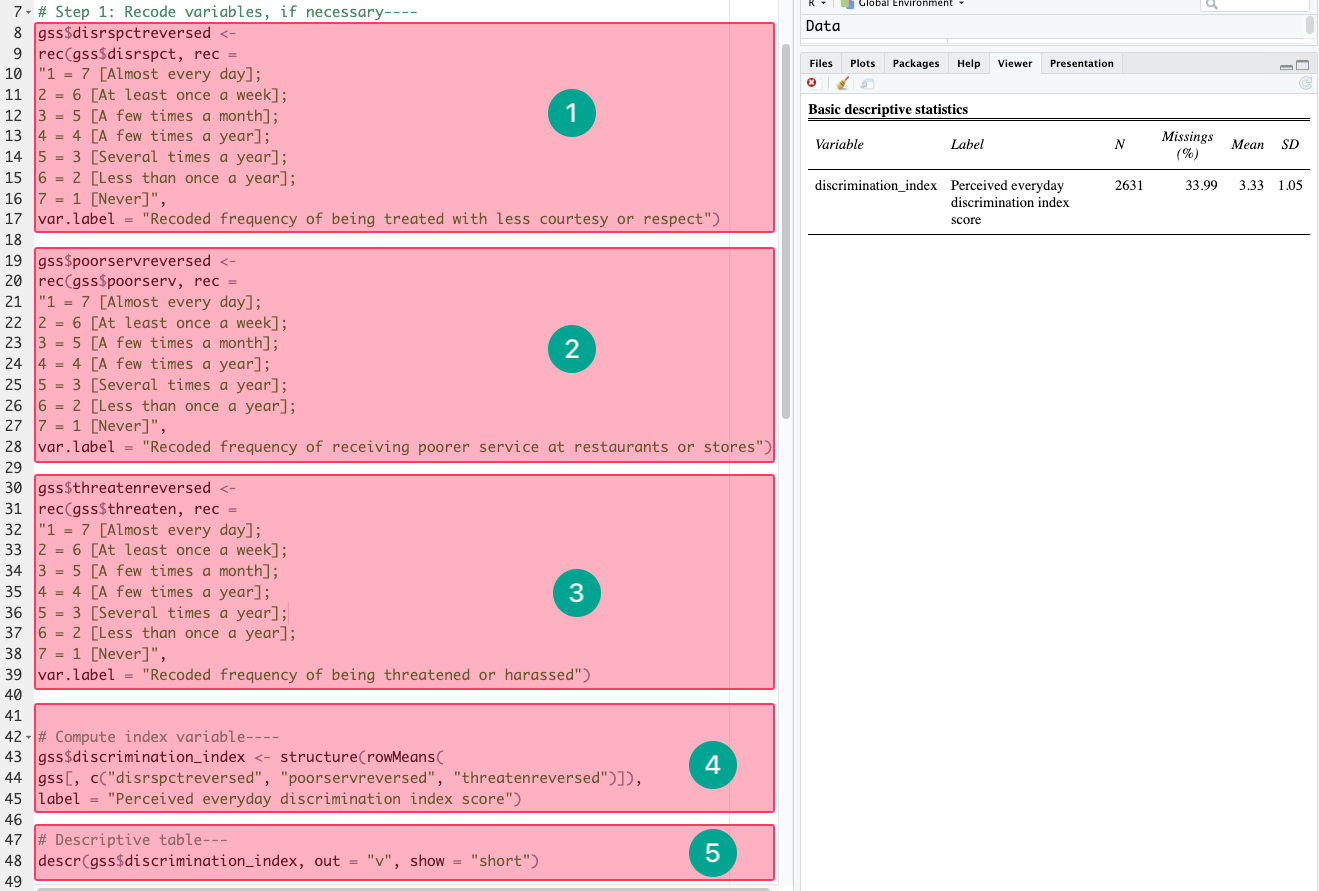Click the editor vertical scrollbar

[786, 230]
